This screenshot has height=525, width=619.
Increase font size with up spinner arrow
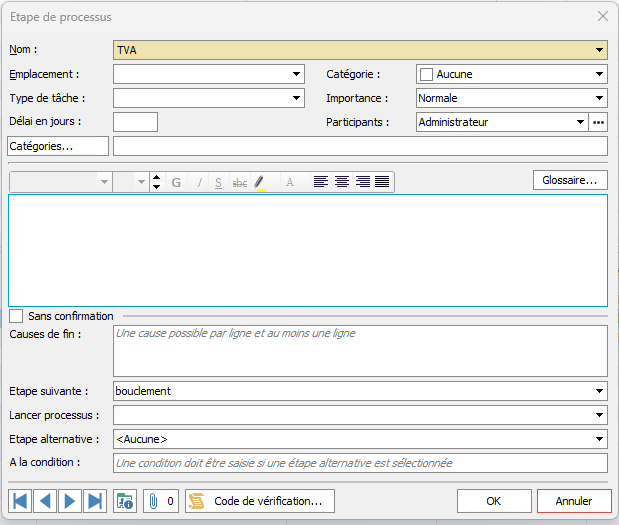tap(157, 177)
